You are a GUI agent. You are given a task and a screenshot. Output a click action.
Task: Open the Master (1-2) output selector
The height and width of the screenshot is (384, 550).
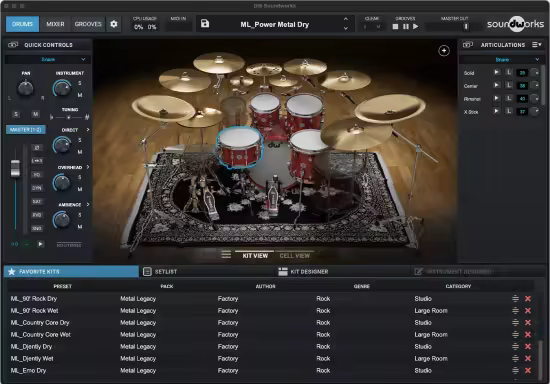pyautogui.click(x=26, y=130)
